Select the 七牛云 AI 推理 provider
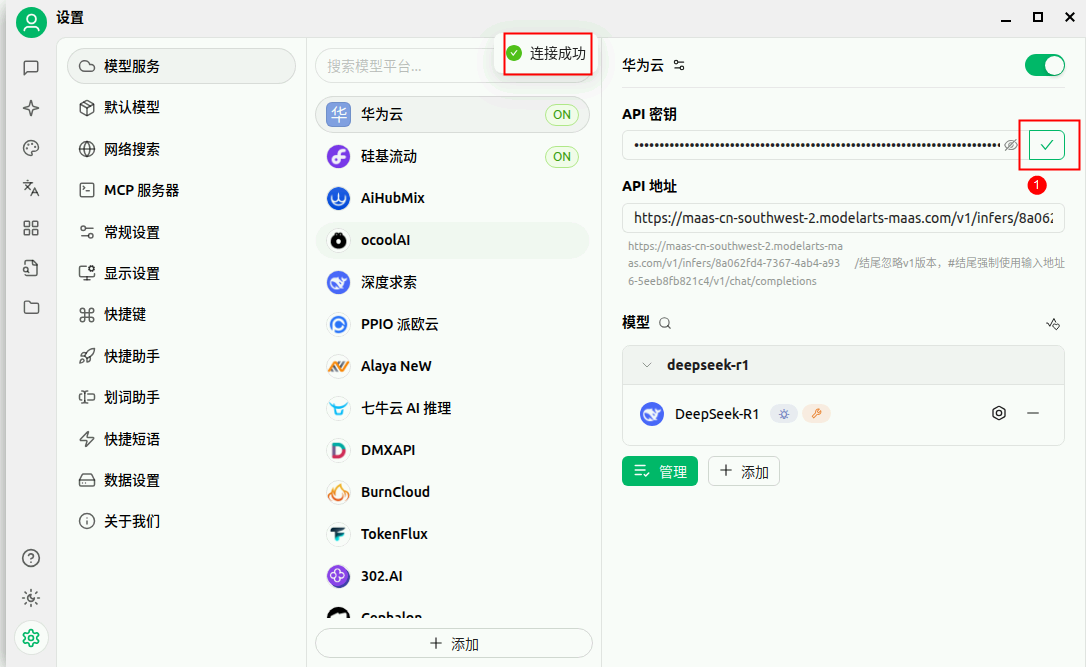Image resolution: width=1086 pixels, height=667 pixels. (452, 409)
